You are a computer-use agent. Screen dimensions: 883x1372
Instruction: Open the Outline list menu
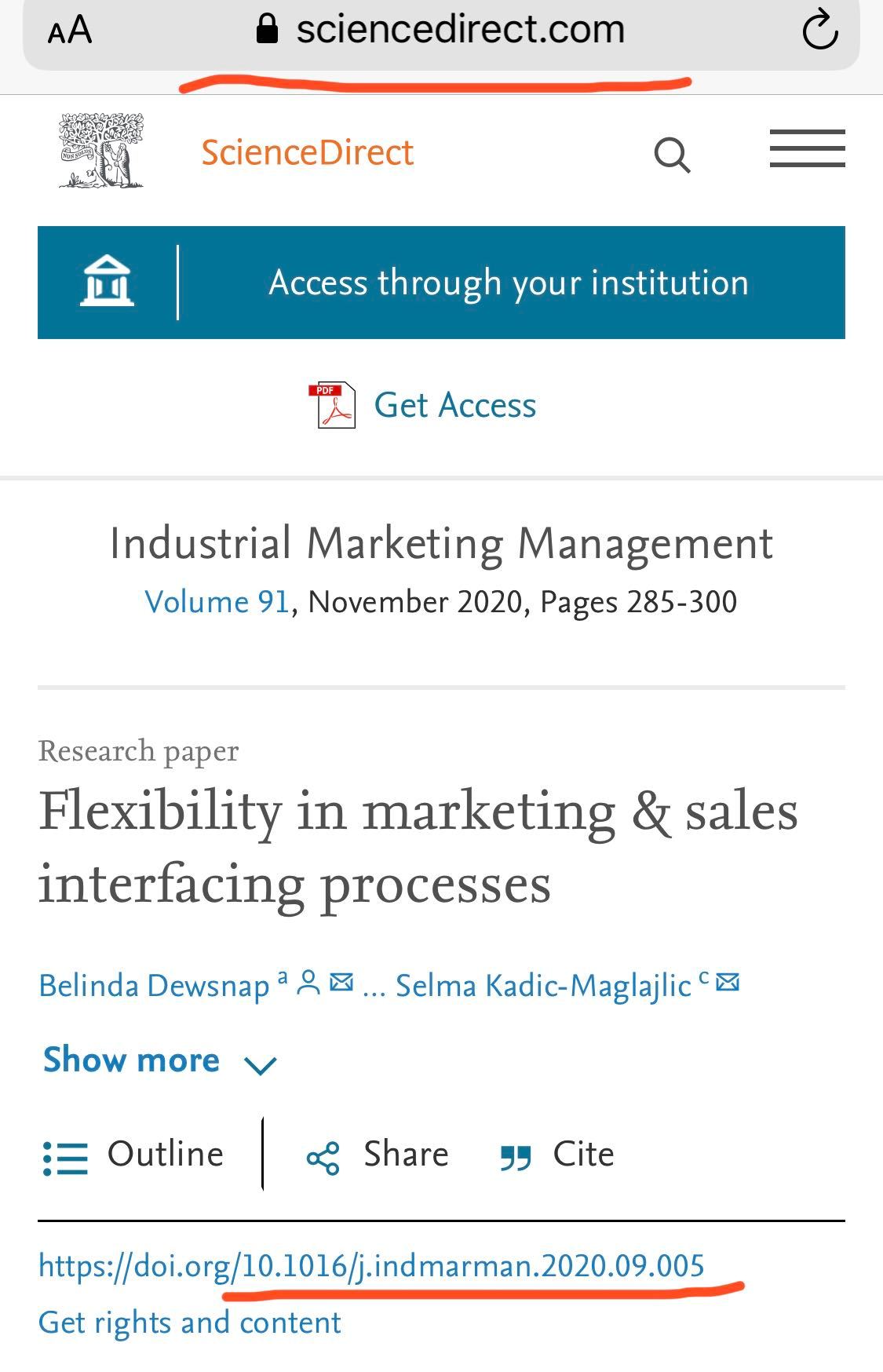(133, 1155)
